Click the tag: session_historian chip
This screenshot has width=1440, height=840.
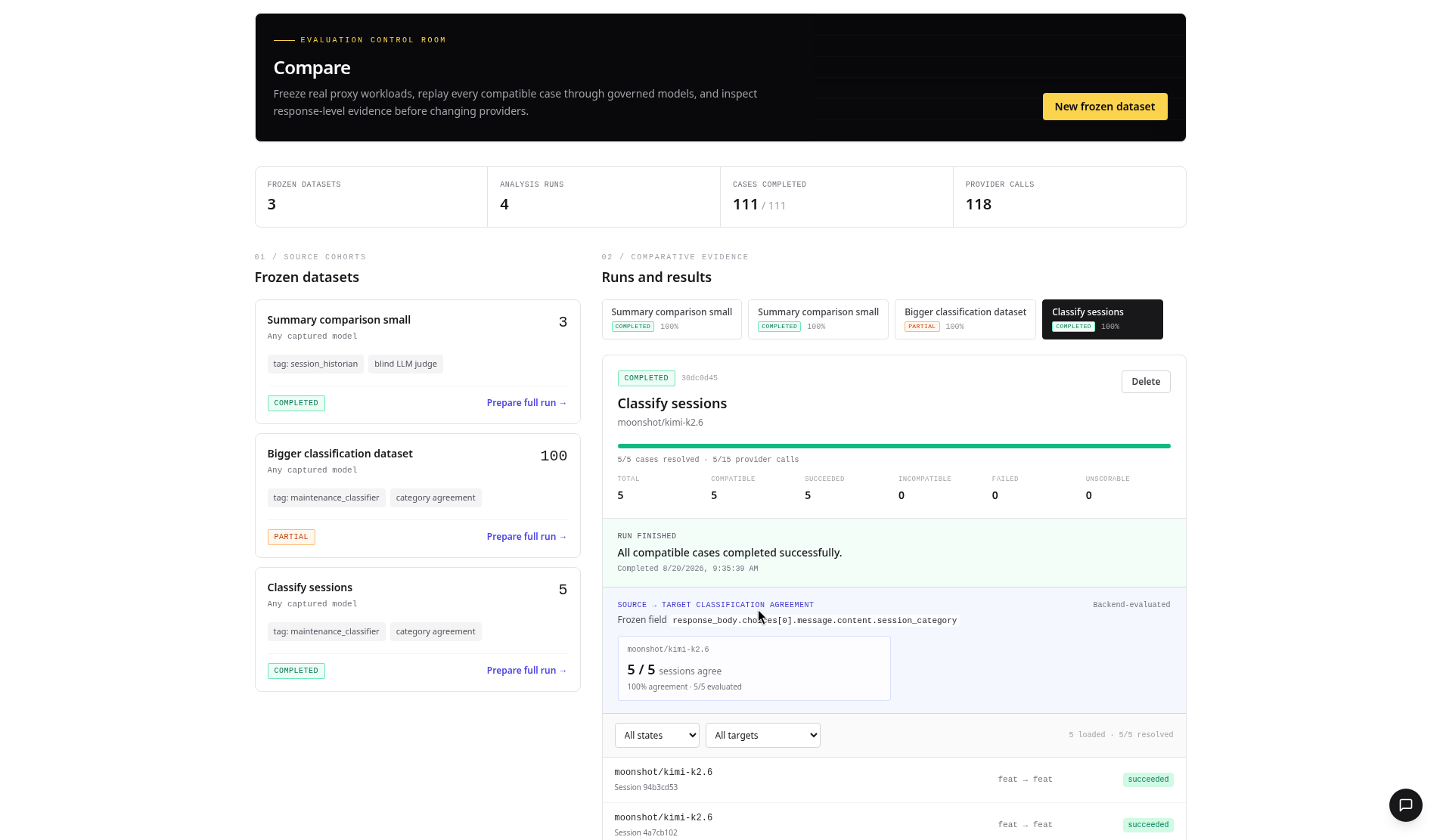pyautogui.click(x=315, y=364)
